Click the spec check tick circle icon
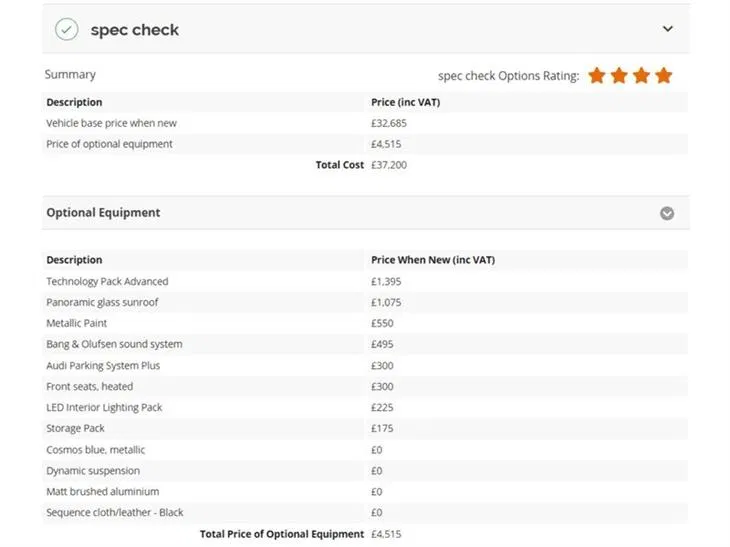Image resolution: width=730 pixels, height=547 pixels. pos(67,29)
